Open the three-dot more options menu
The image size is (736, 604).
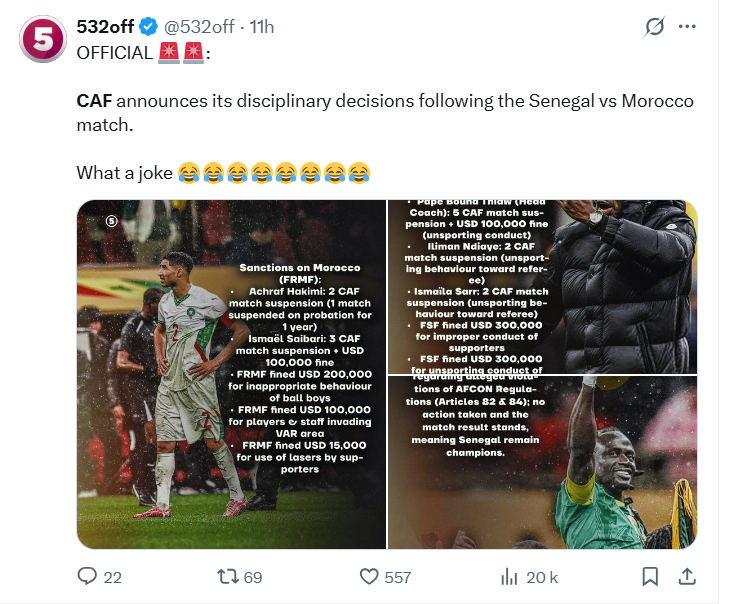click(x=687, y=28)
